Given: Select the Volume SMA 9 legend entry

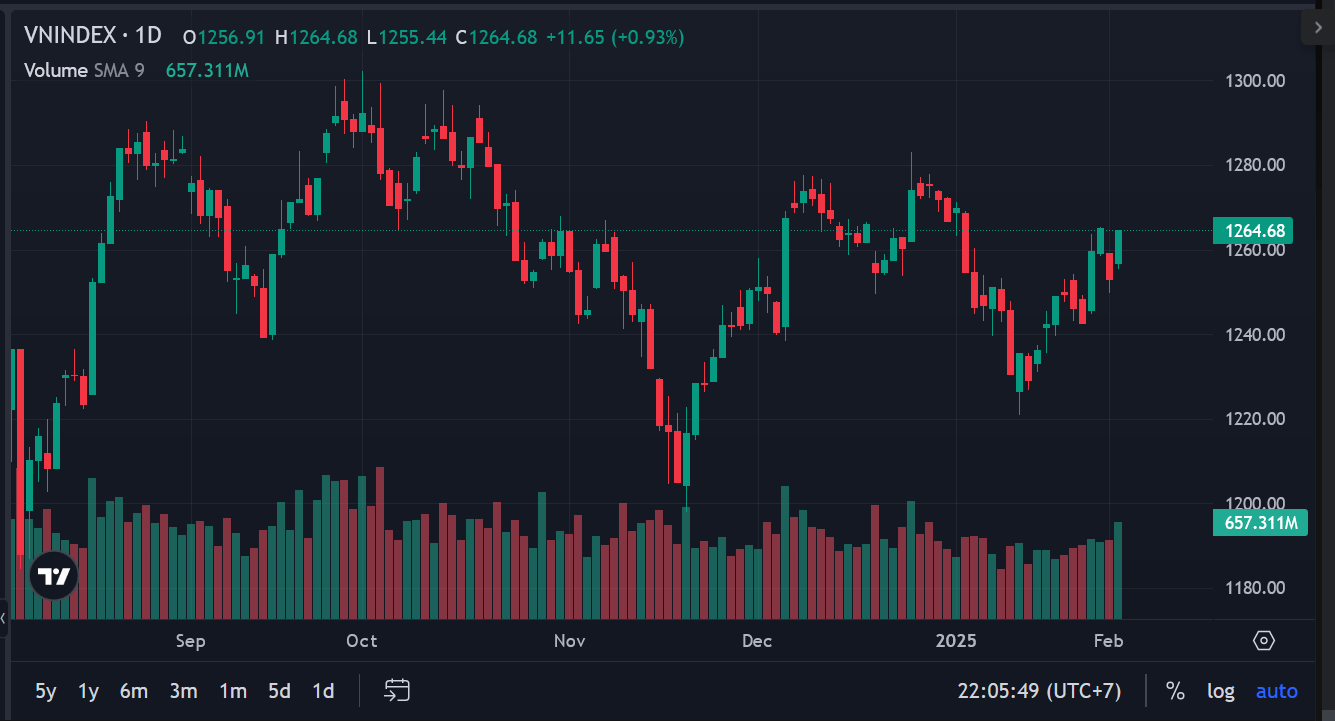Looking at the screenshot, I should (84, 70).
